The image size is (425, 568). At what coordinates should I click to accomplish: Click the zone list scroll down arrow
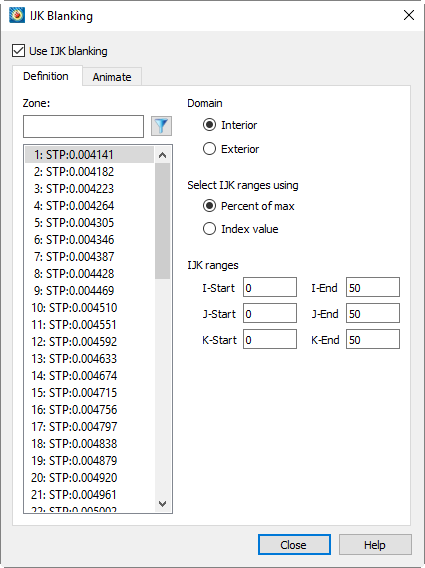[162, 504]
